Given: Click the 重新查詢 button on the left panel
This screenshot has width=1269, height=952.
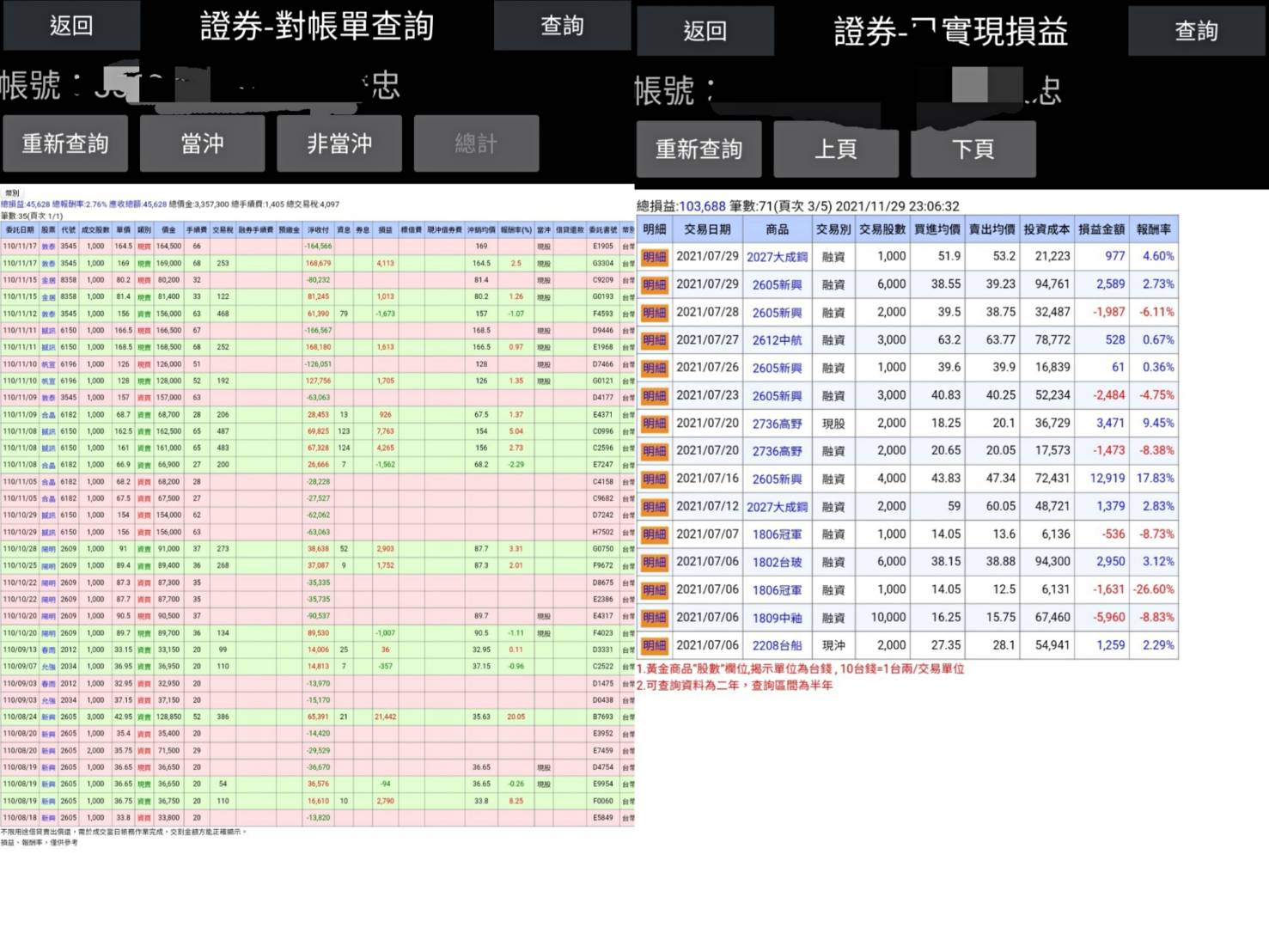Looking at the screenshot, I should pyautogui.click(x=65, y=143).
